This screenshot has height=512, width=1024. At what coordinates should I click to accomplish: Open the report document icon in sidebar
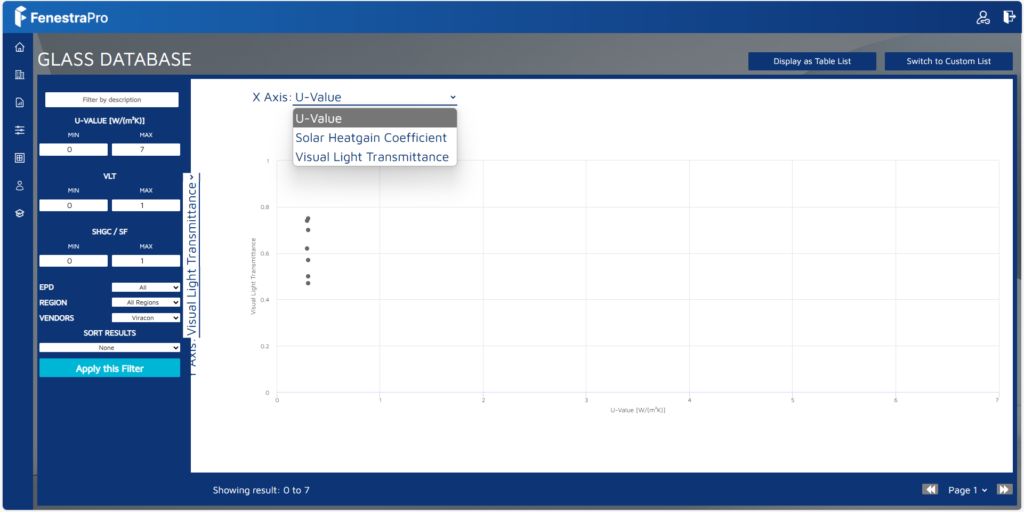tap(20, 102)
